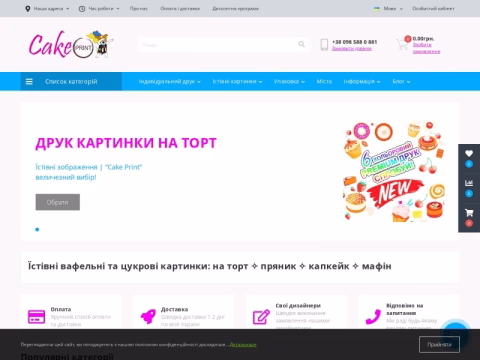Open the 'Про нас' page

pos(139,9)
